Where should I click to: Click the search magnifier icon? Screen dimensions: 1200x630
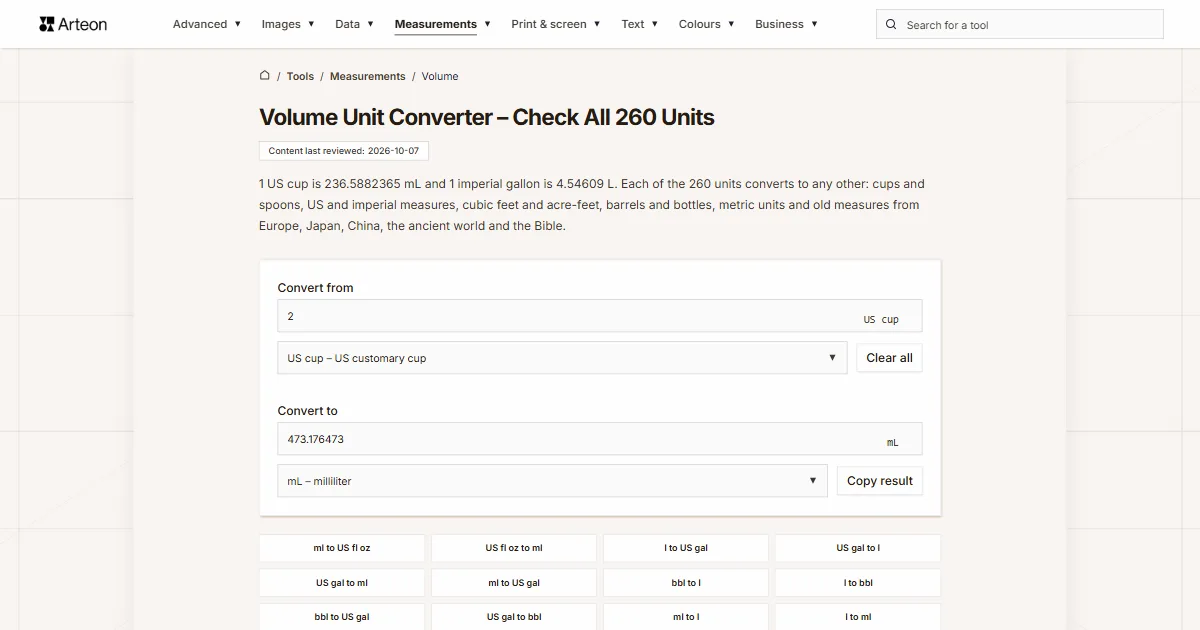tap(892, 24)
